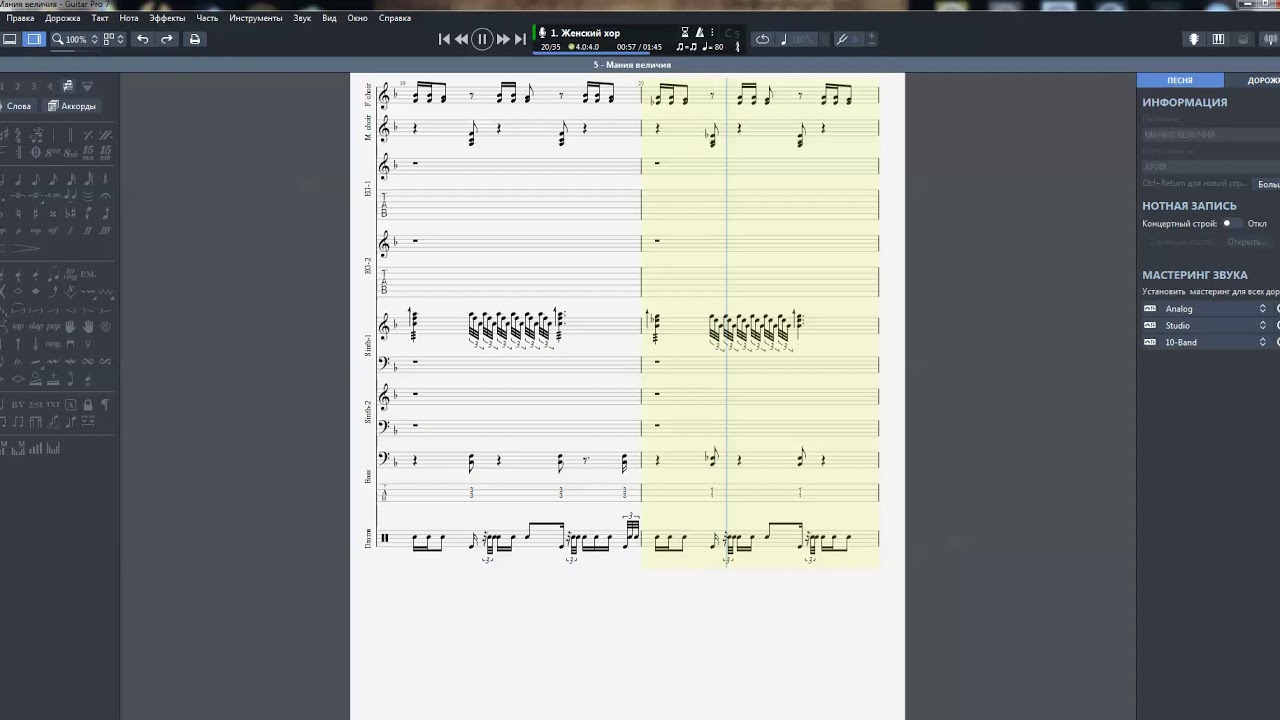Show the fretboard view
Viewport: 1280px width, 720px height.
click(1194, 39)
